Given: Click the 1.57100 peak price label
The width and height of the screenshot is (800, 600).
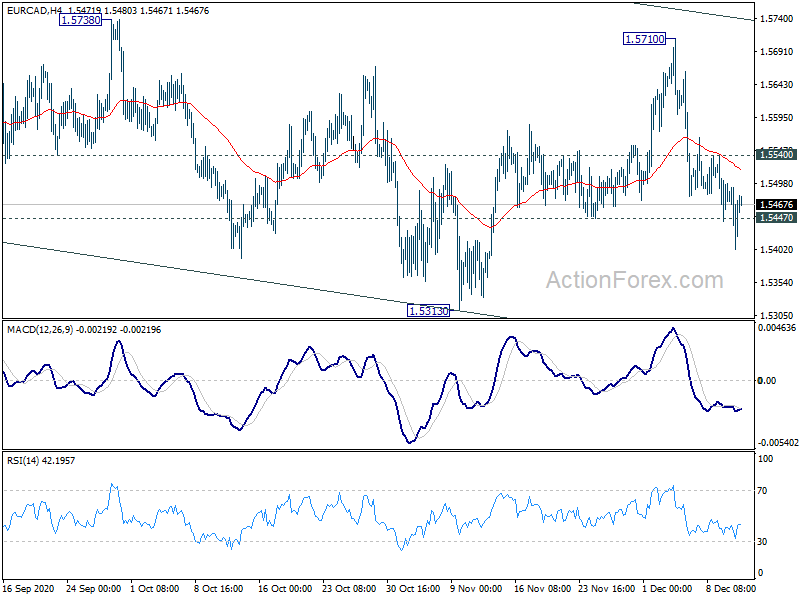Looking at the screenshot, I should [644, 39].
